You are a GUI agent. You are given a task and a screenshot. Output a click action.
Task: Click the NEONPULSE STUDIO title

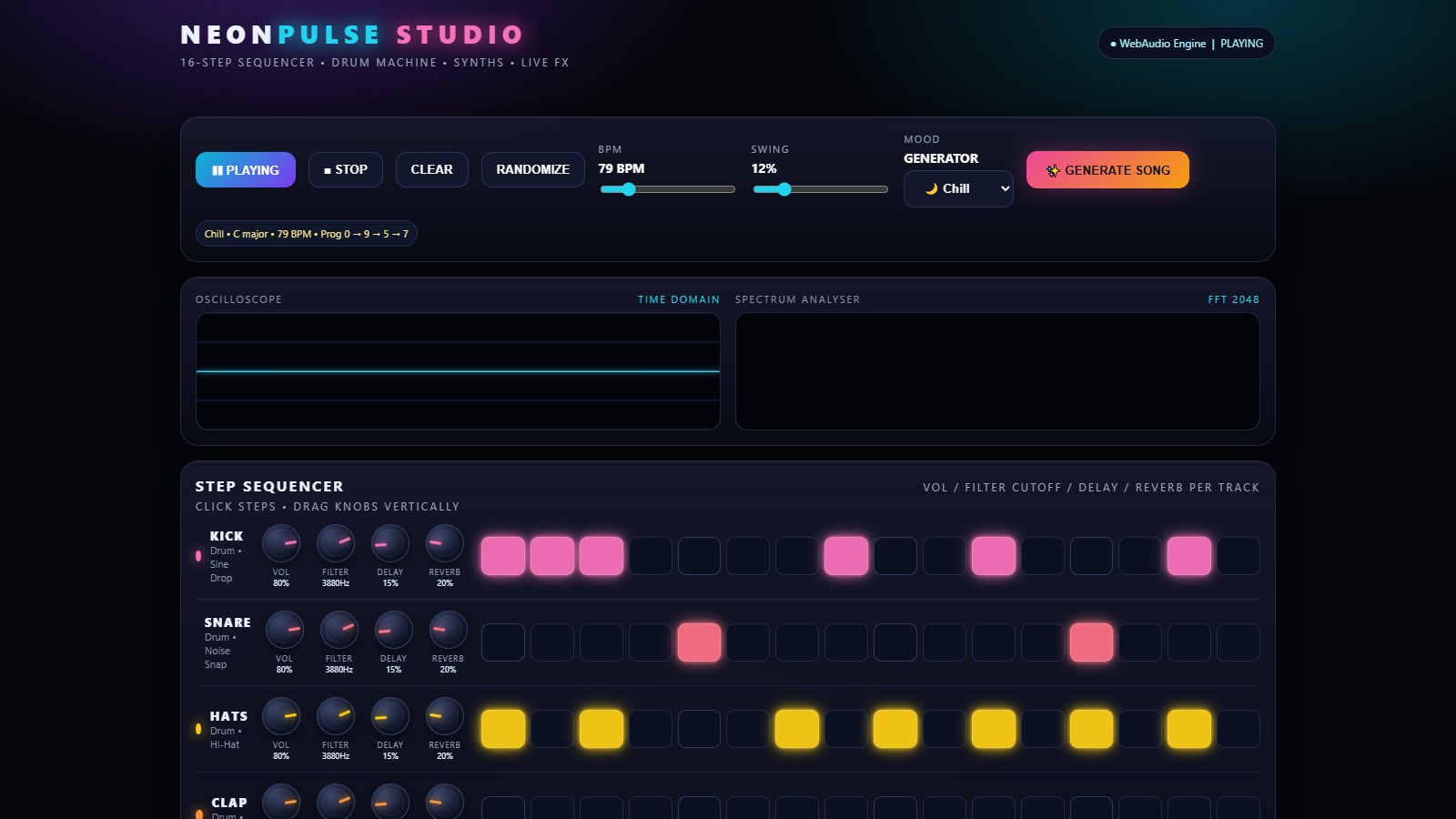coord(352,35)
